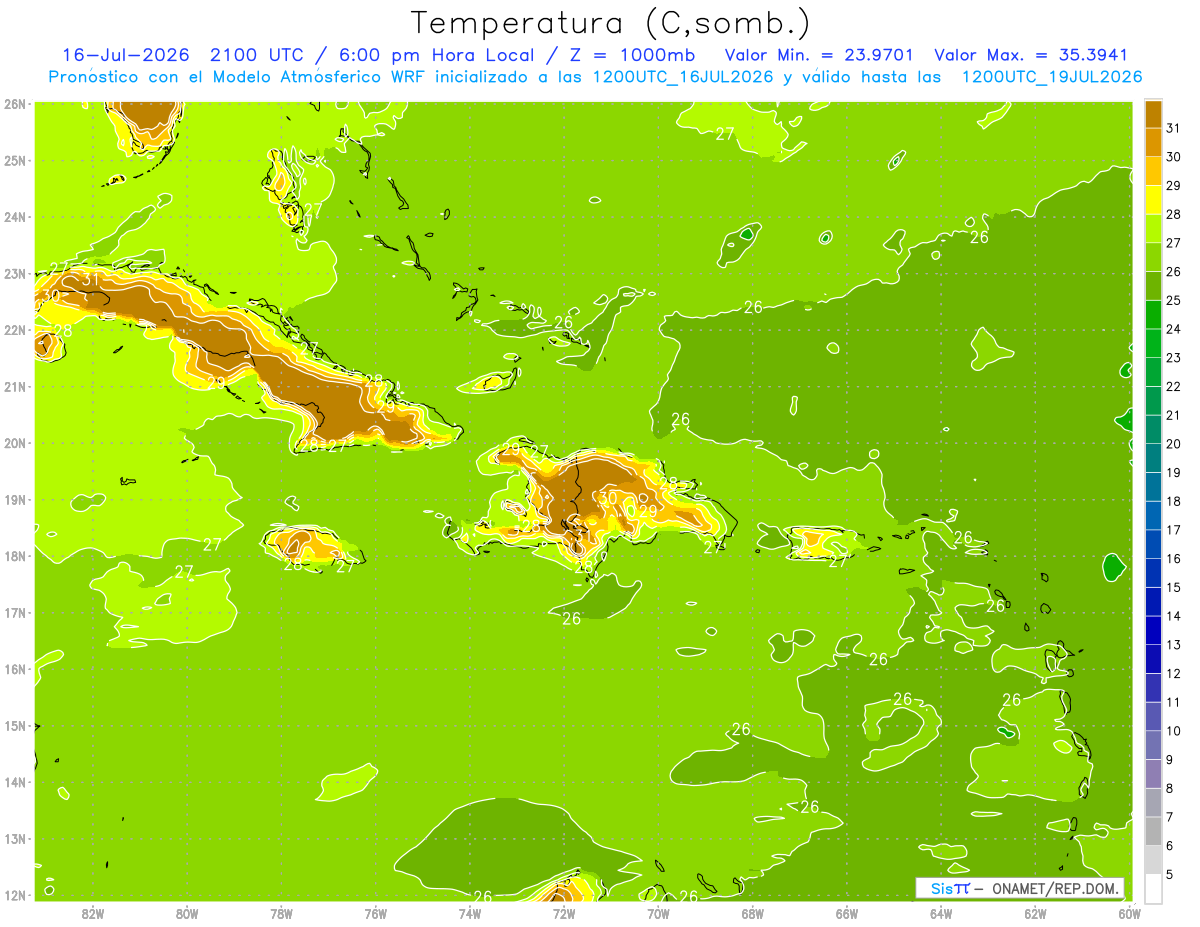
Task: Click the '1200UTC_19JUL2026' valid-until time
Action: pos(1052,77)
